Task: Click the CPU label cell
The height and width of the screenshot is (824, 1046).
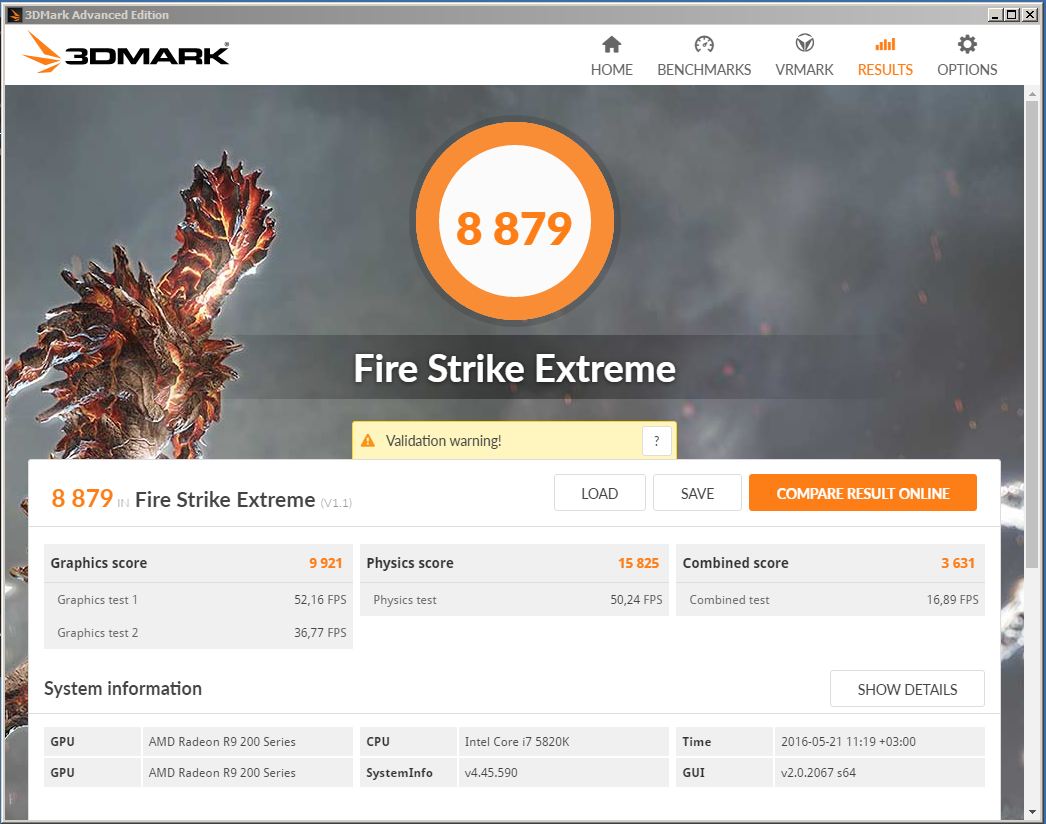Action: [x=408, y=741]
